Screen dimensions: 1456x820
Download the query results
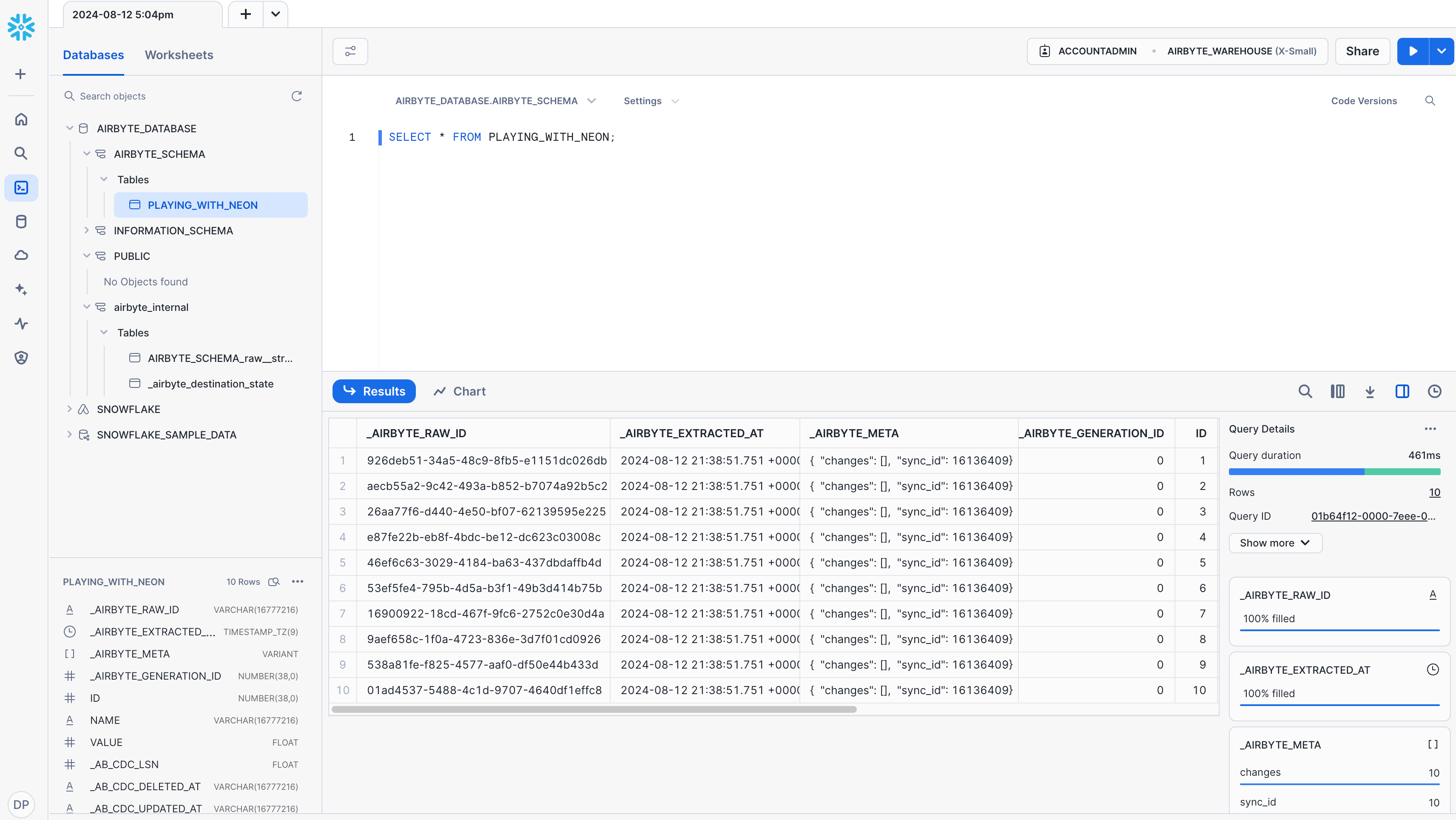click(x=1370, y=391)
